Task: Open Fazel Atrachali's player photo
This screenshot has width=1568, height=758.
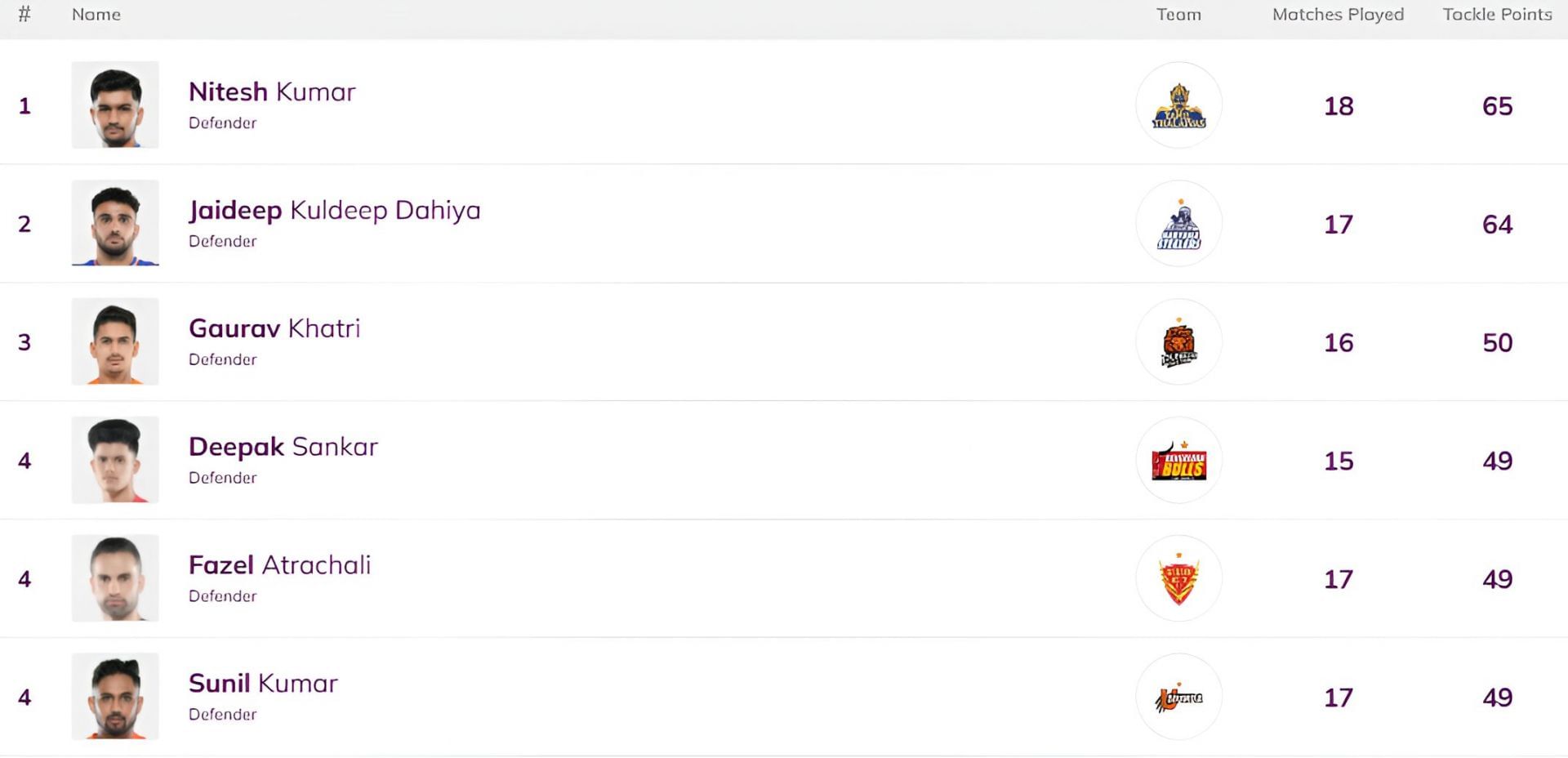Action: click(x=115, y=579)
